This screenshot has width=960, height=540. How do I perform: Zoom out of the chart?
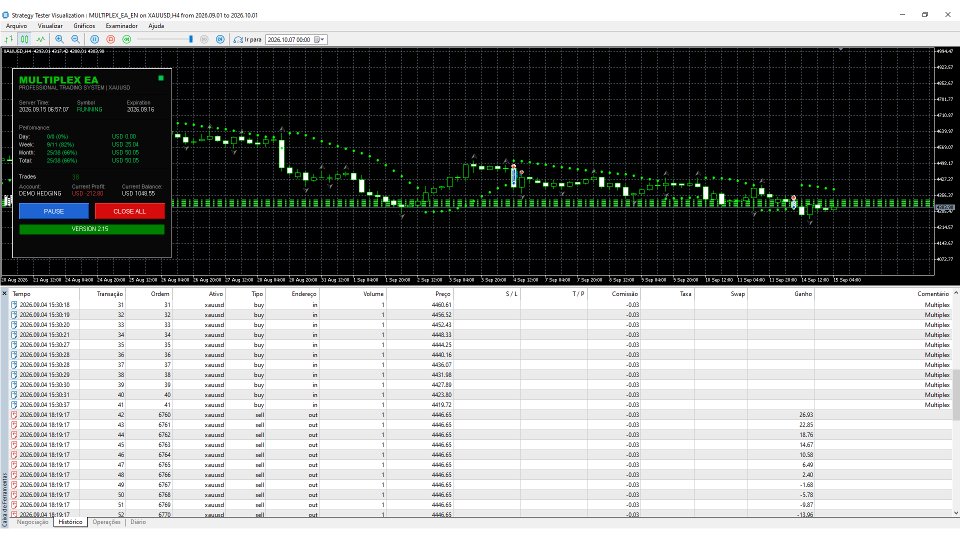(x=75, y=39)
